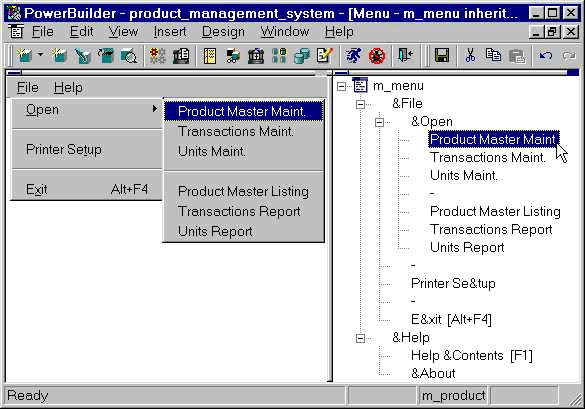Screen dimensions: 585x409
Task: Click the Save floppy disk icon
Action: pyautogui.click(x=441, y=56)
